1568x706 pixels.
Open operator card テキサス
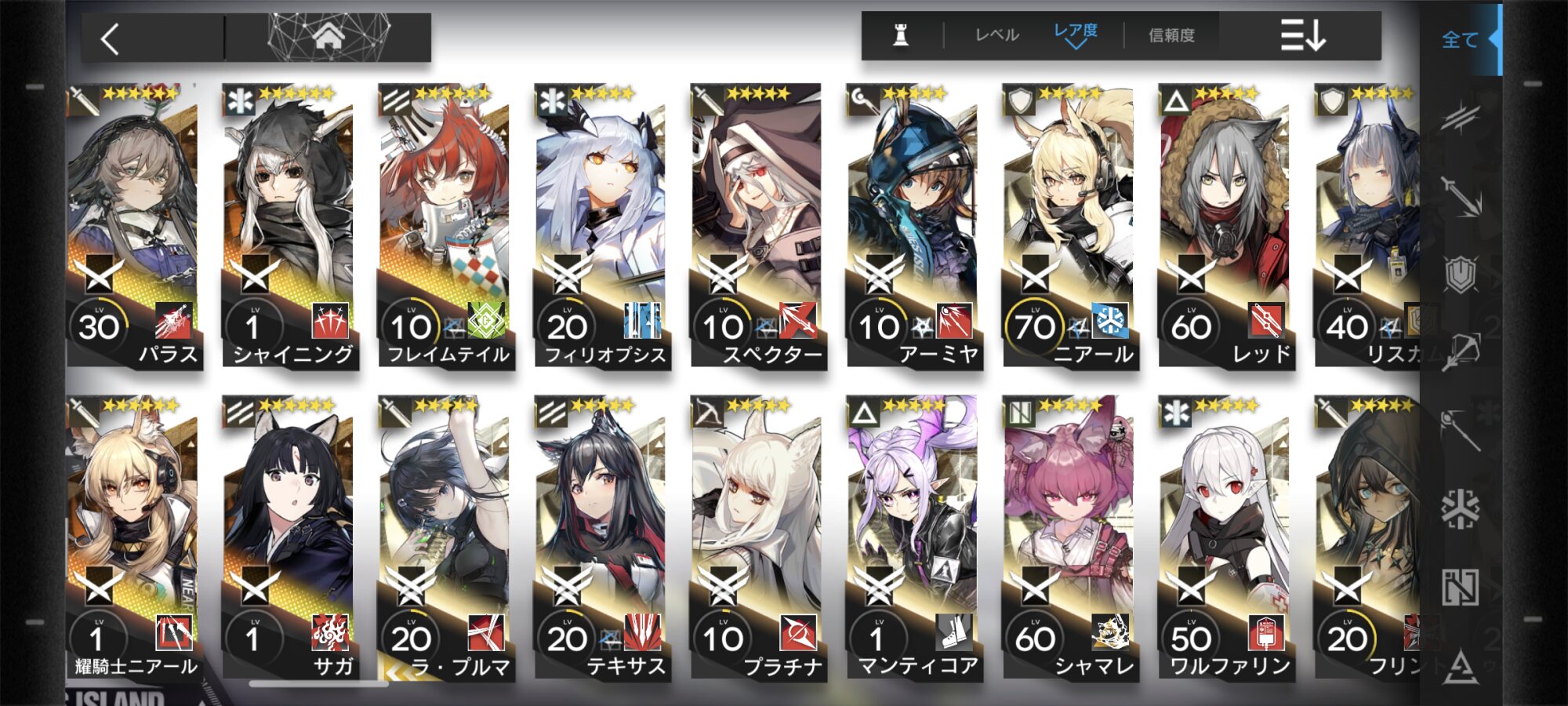601,537
